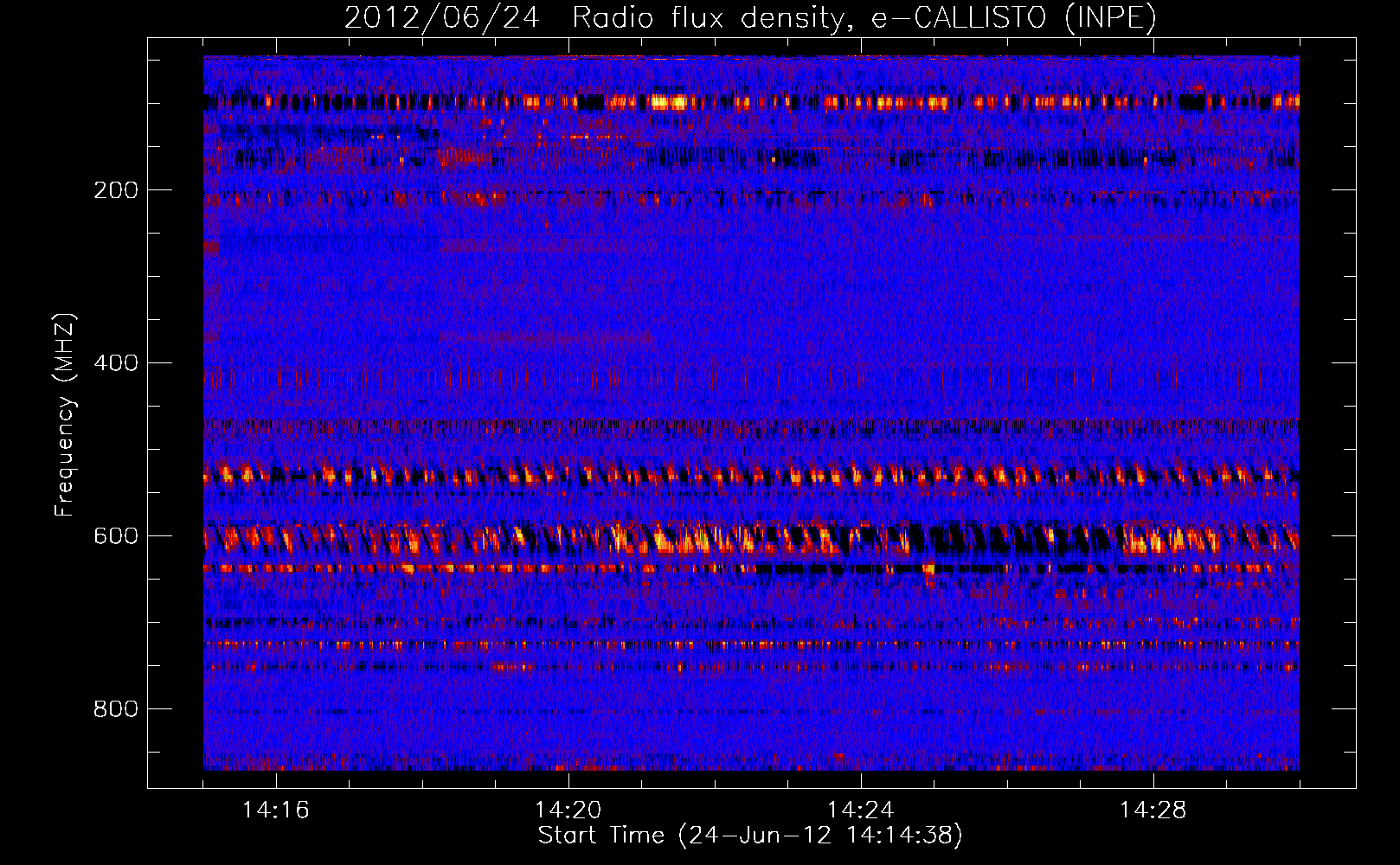Click the 'Frequency (MHZ)' axis title
This screenshot has height=865, width=1400.
65,415
